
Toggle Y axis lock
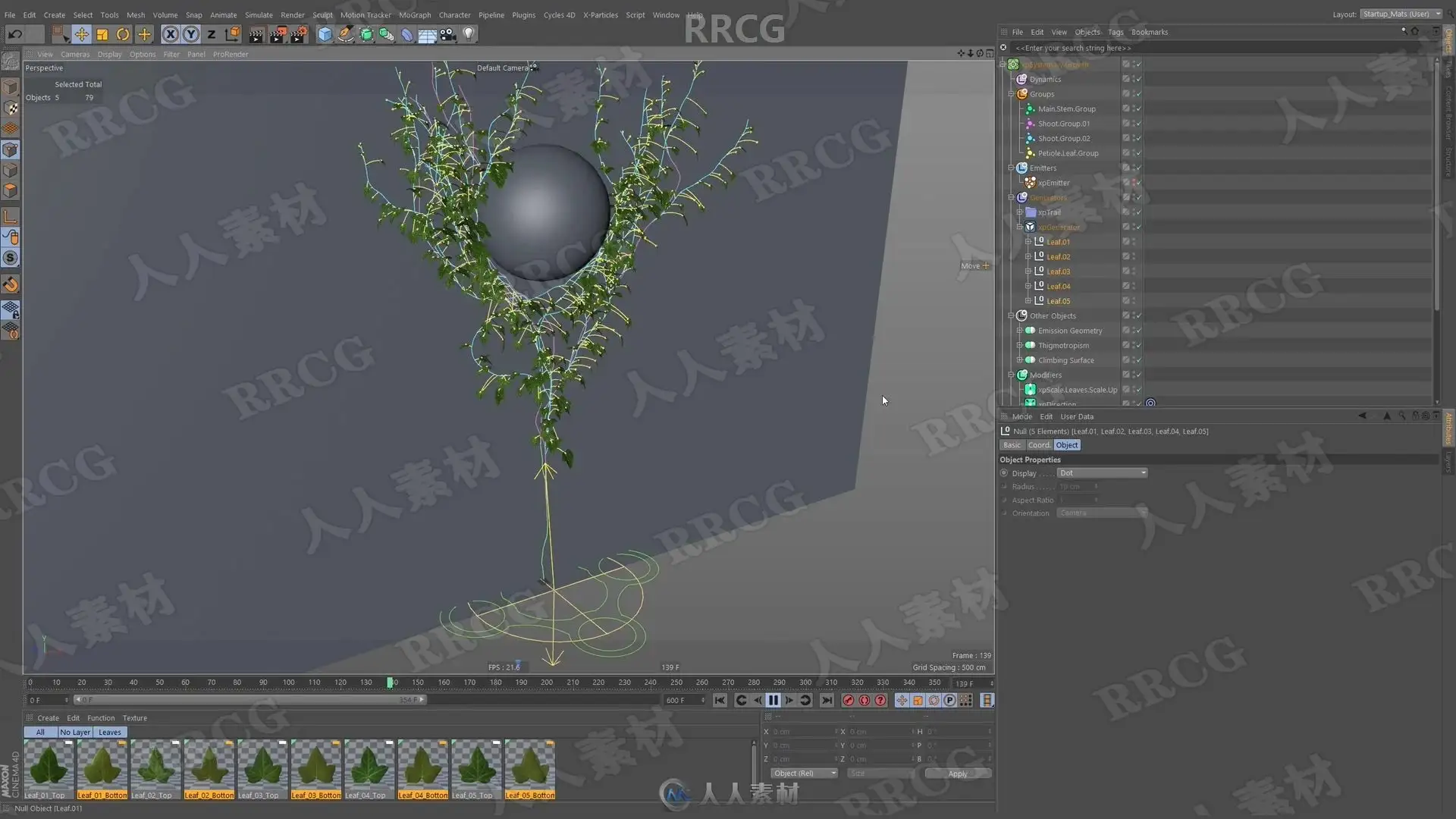coord(191,34)
